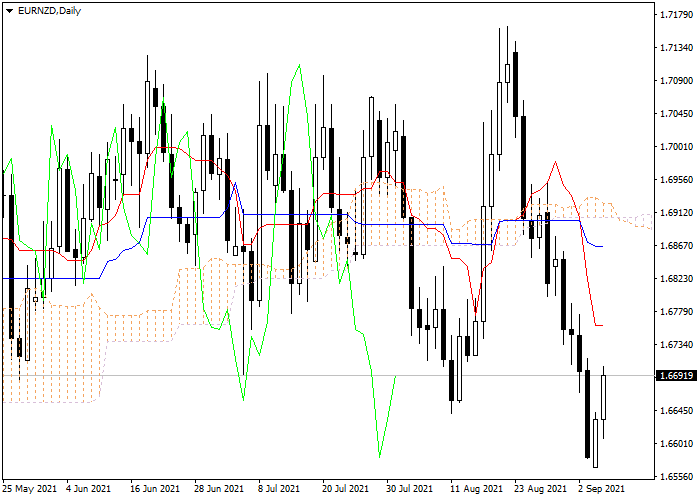Select price level 1.69120 on the scale

(x=677, y=212)
